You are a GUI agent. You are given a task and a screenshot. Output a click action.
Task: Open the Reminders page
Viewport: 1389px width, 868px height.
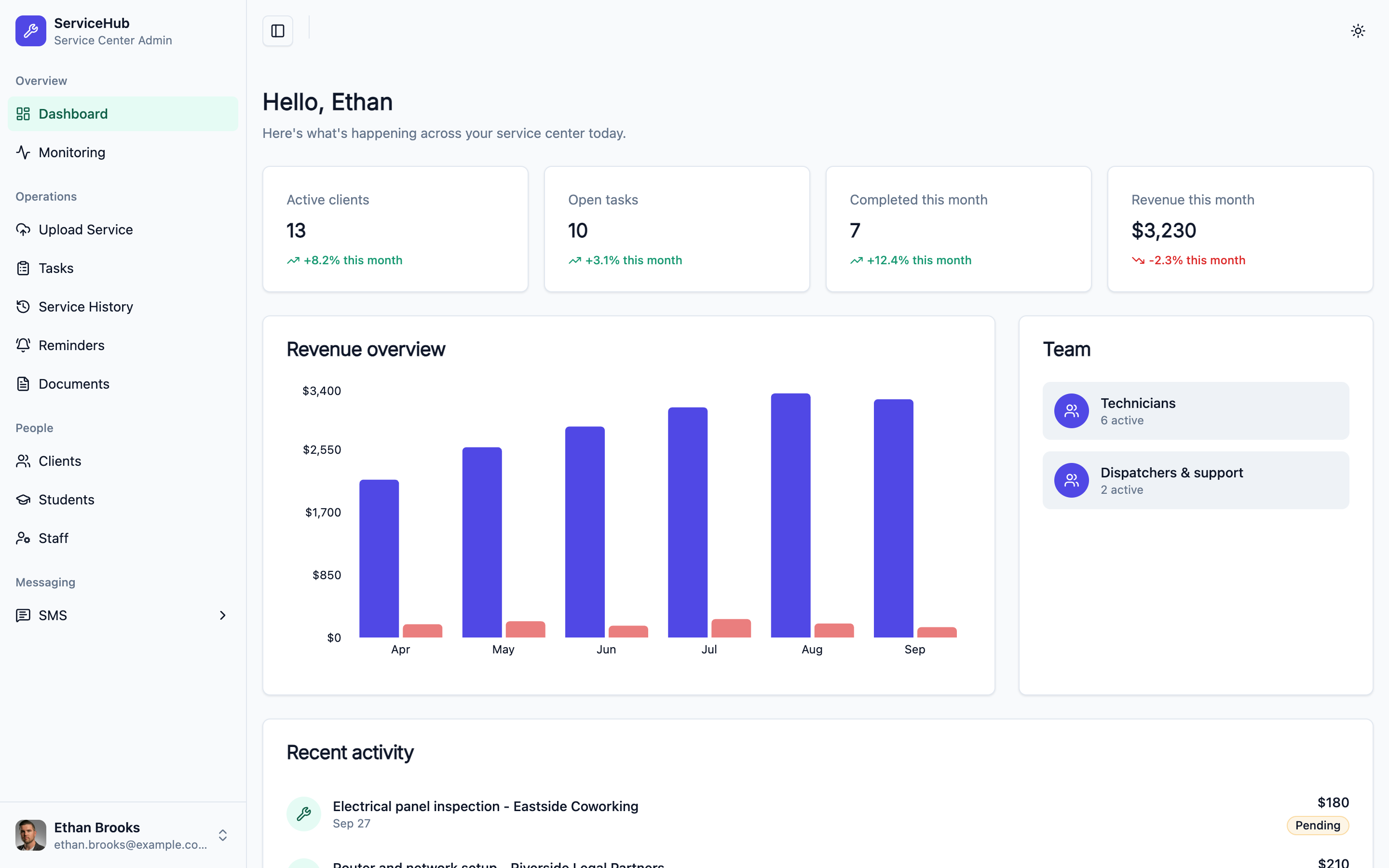[123, 345]
